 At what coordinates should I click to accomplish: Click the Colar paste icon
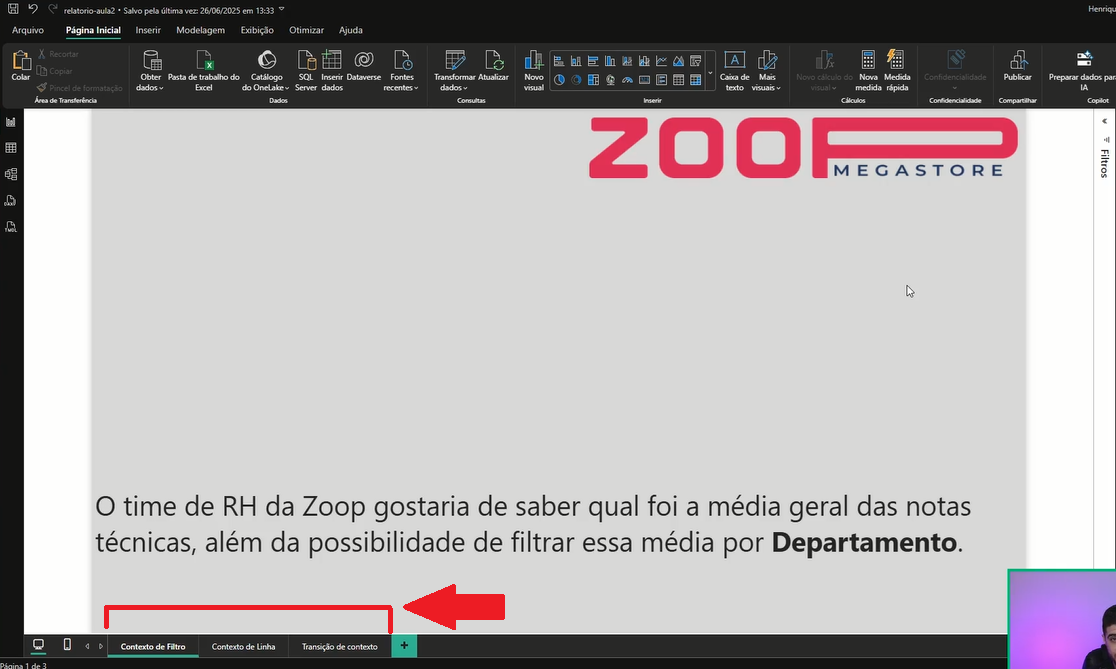click(x=21, y=61)
